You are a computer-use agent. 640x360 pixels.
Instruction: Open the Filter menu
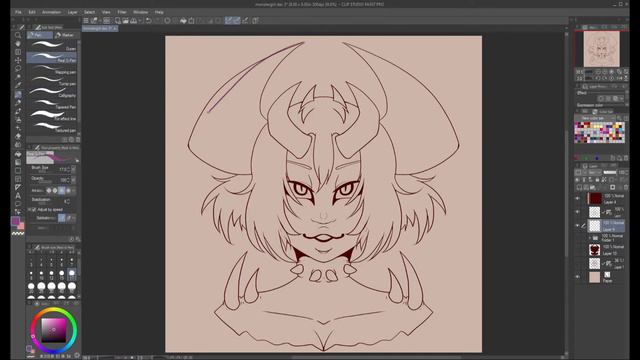(122, 12)
